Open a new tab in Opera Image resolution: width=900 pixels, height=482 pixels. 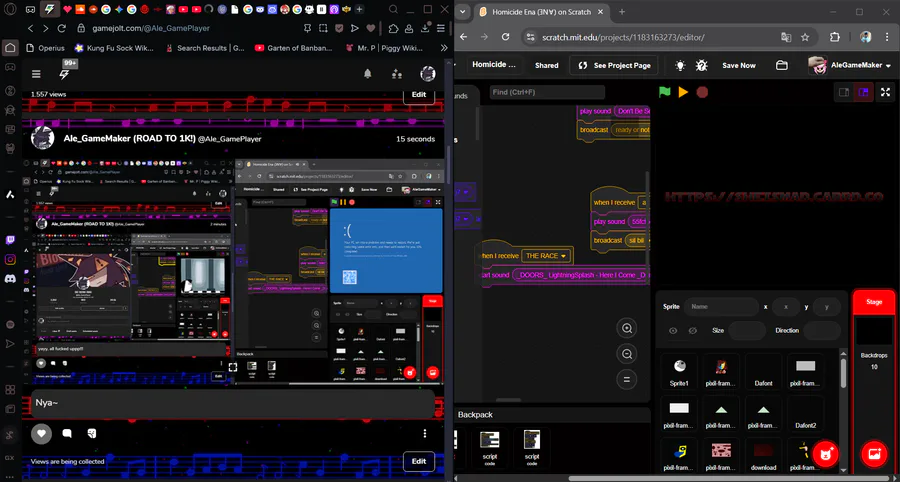(359, 9)
